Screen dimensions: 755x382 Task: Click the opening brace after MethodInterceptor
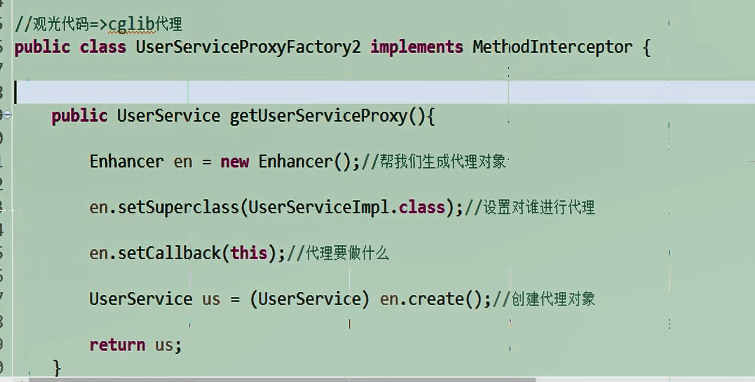[646, 48]
